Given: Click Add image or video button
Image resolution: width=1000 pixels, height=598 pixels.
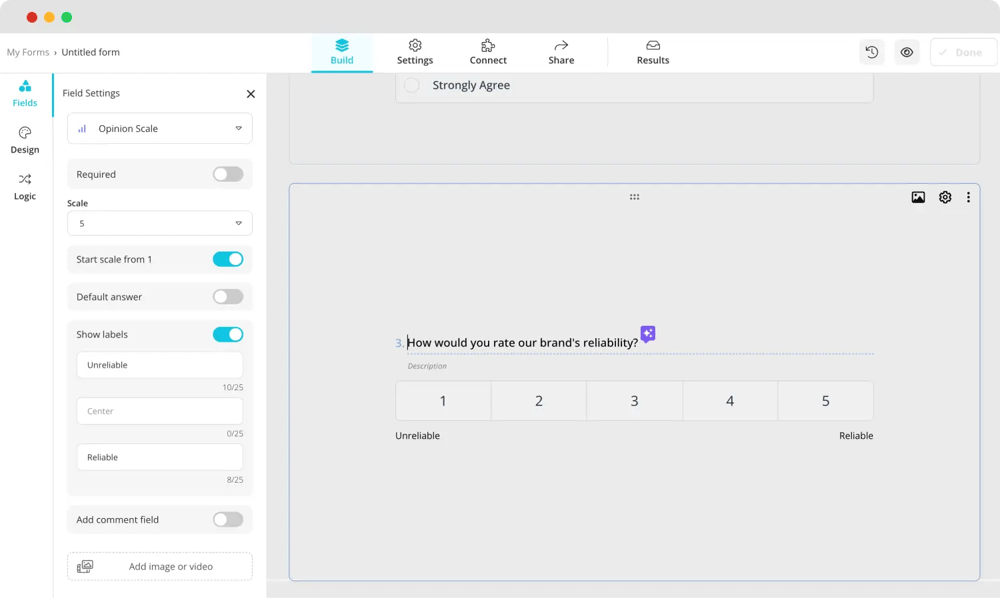Looking at the screenshot, I should pyautogui.click(x=160, y=566).
